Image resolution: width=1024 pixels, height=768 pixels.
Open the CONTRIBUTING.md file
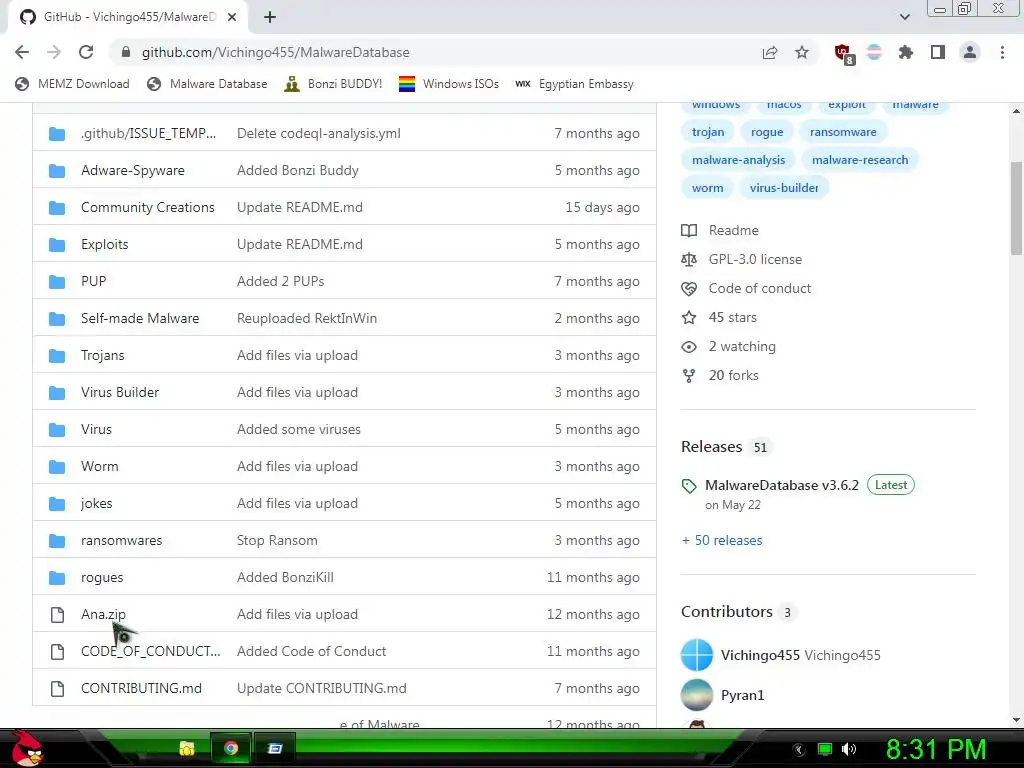point(141,688)
